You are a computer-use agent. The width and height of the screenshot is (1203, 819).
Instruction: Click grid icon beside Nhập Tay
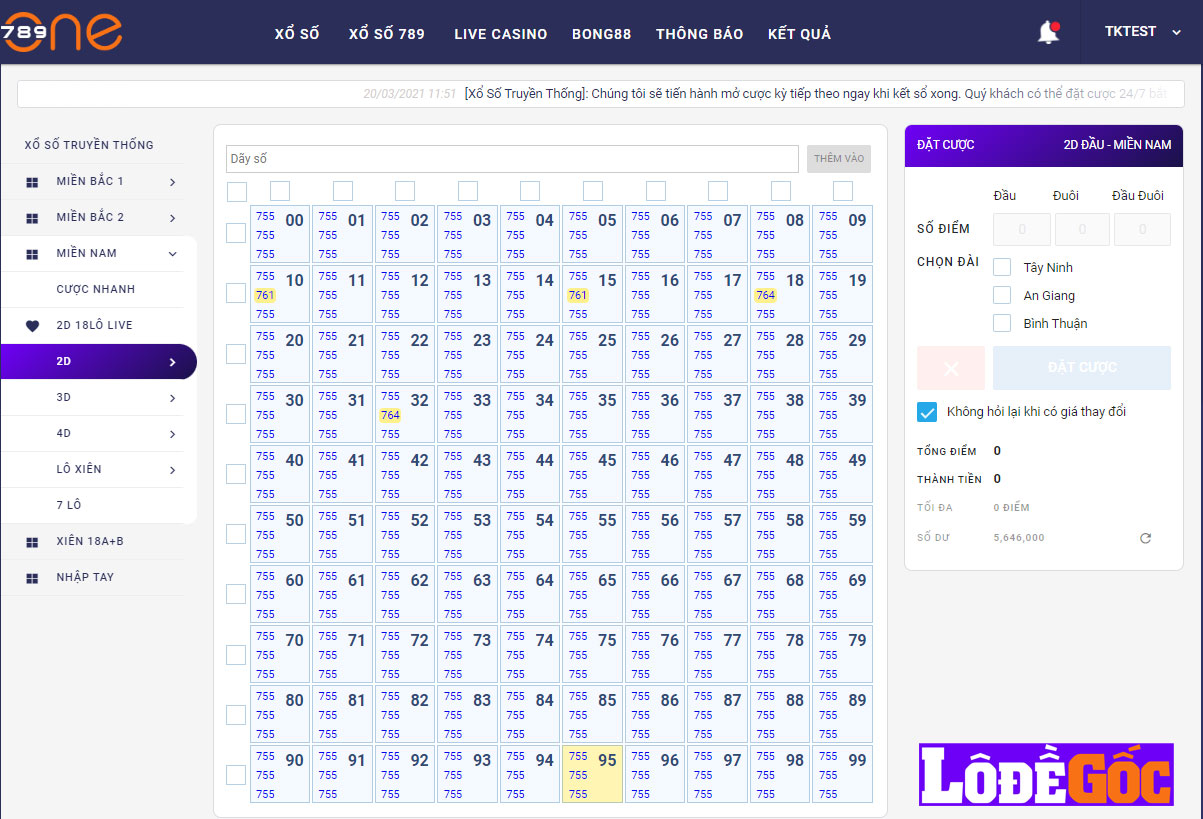click(x=32, y=578)
